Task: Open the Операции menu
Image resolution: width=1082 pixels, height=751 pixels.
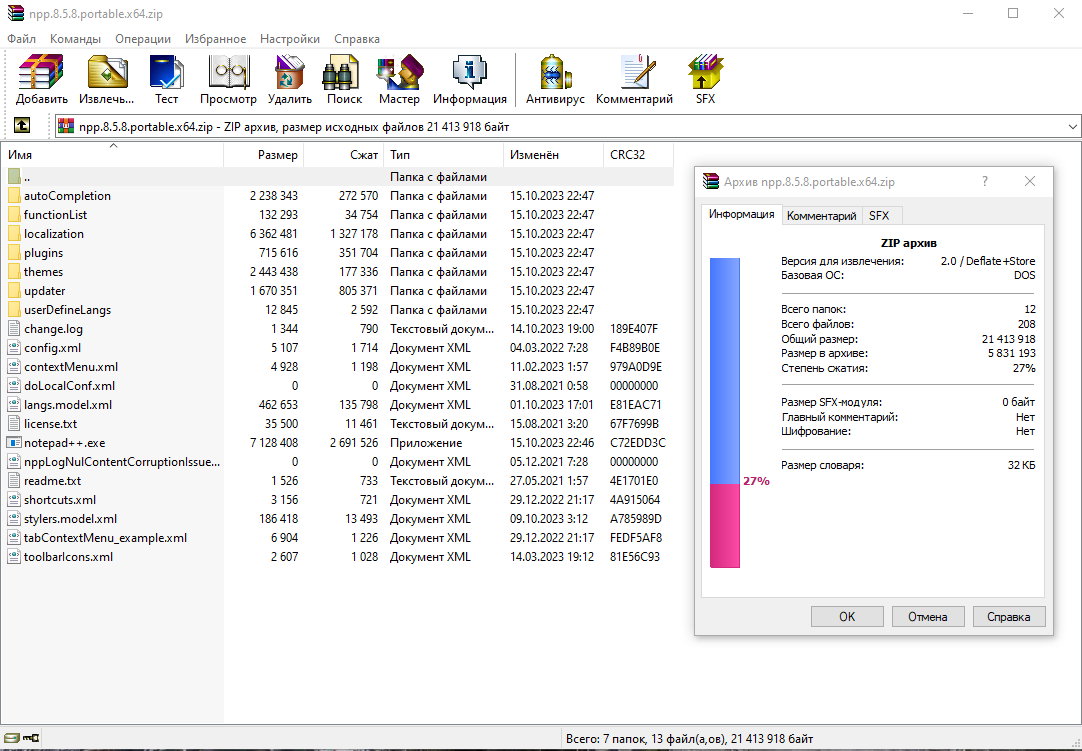Action: point(143,39)
